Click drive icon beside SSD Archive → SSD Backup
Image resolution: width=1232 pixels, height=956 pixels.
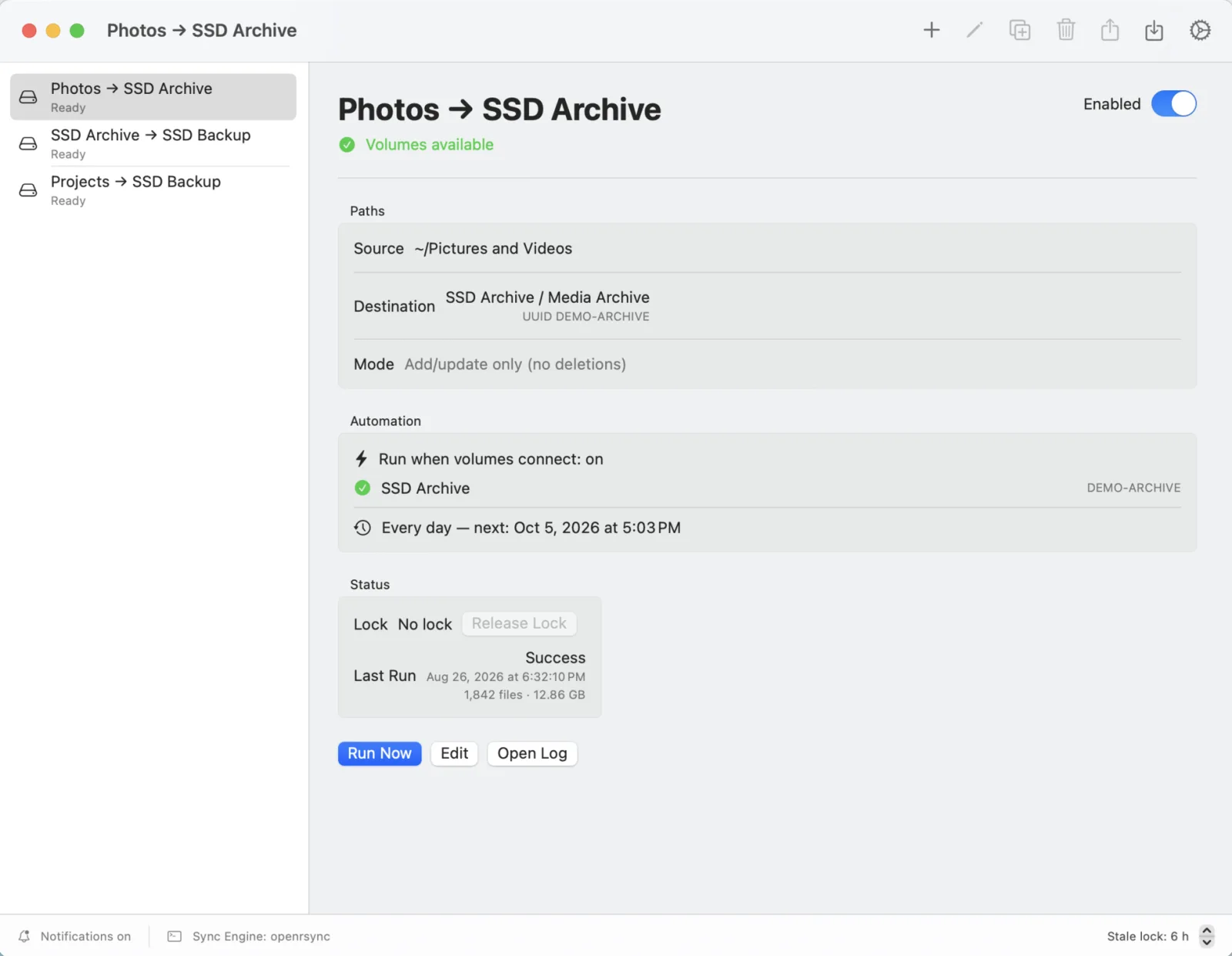coord(28,143)
